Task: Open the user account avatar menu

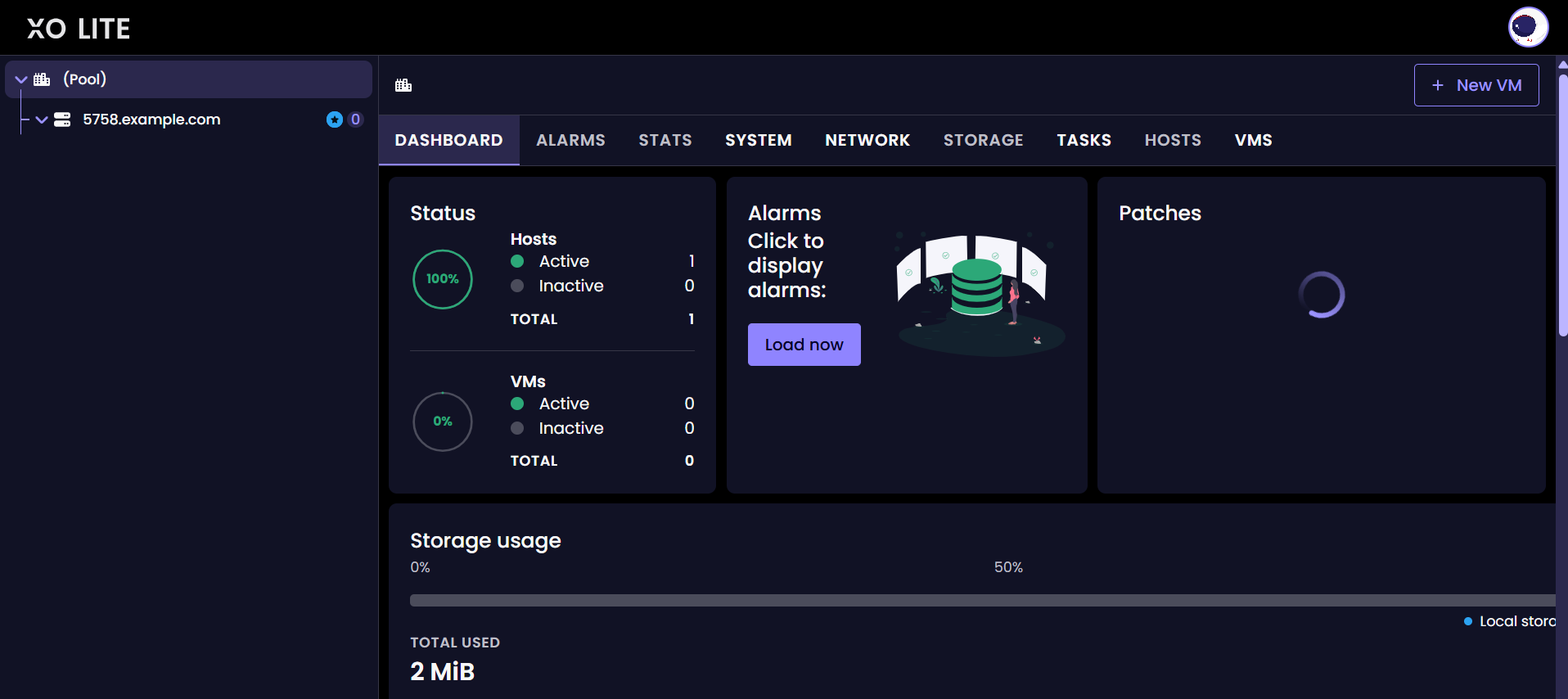Action: coord(1527,27)
